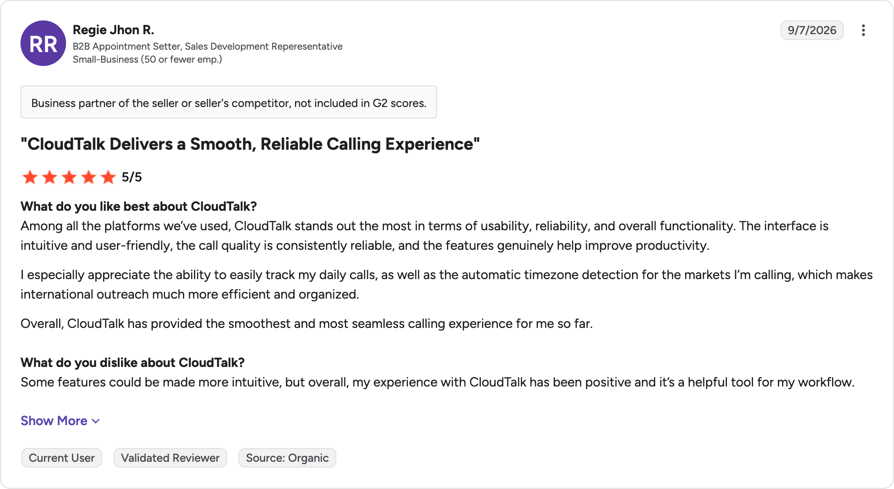Viewport: 894px width, 489px height.
Task: Select the Validated Reviewer tag
Action: click(x=170, y=458)
